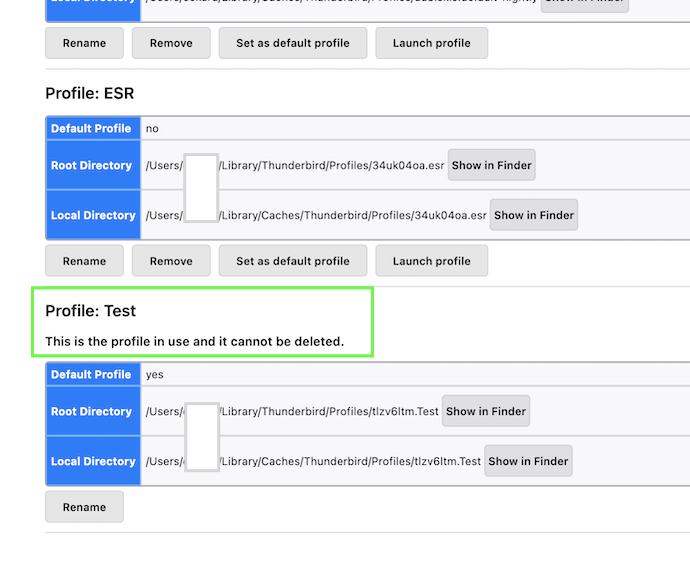This screenshot has width=690, height=561.
Task: Show Test local directory in Finder
Action: (528, 461)
